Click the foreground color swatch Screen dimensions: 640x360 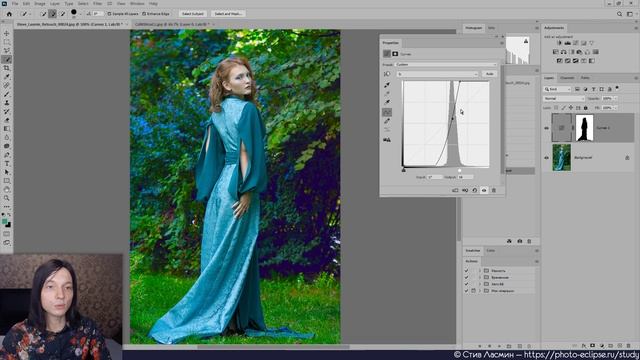[4, 221]
